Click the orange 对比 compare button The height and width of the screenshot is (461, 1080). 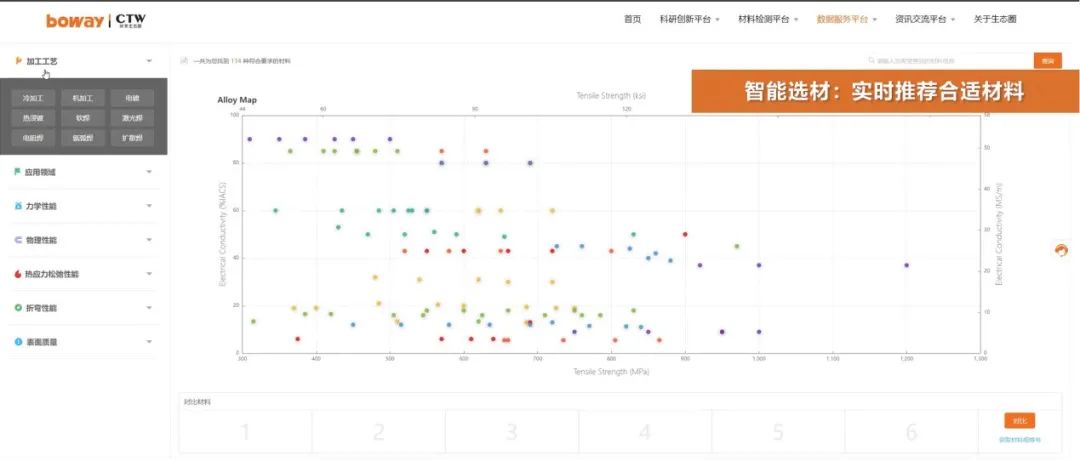tap(1019, 420)
